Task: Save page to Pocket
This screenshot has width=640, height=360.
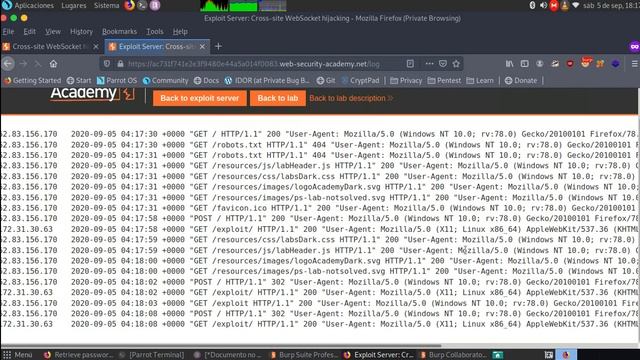Action: pyautogui.click(x=443, y=64)
